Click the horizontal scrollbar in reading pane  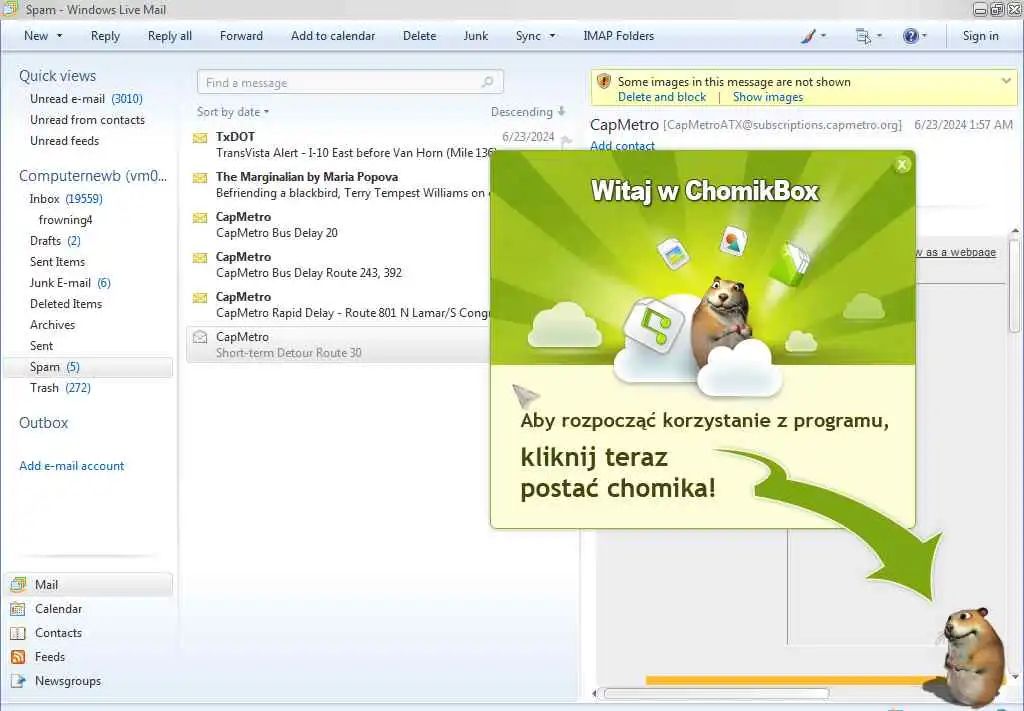[x=716, y=693]
